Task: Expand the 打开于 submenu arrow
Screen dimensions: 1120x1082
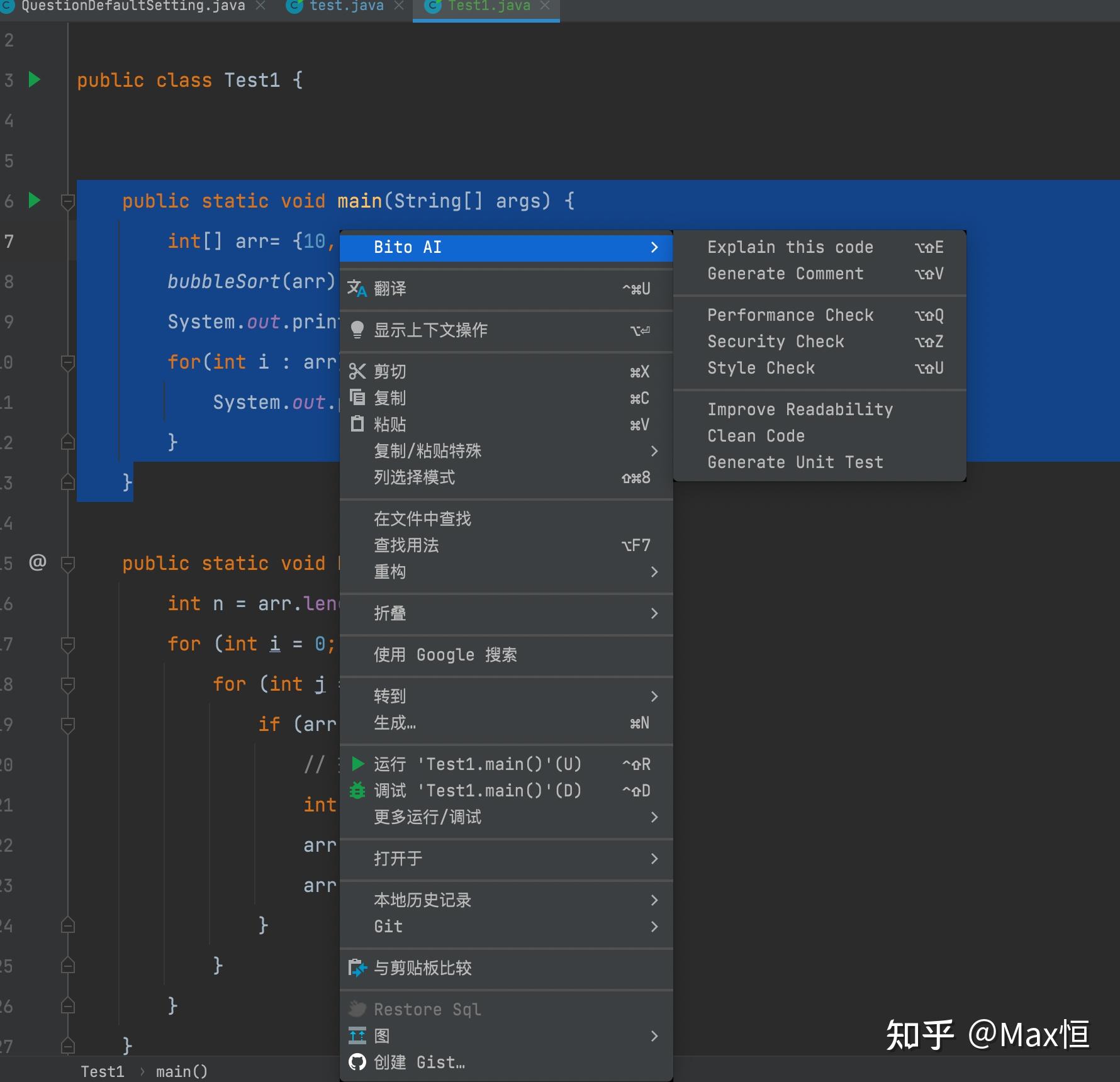Action: pos(654,858)
